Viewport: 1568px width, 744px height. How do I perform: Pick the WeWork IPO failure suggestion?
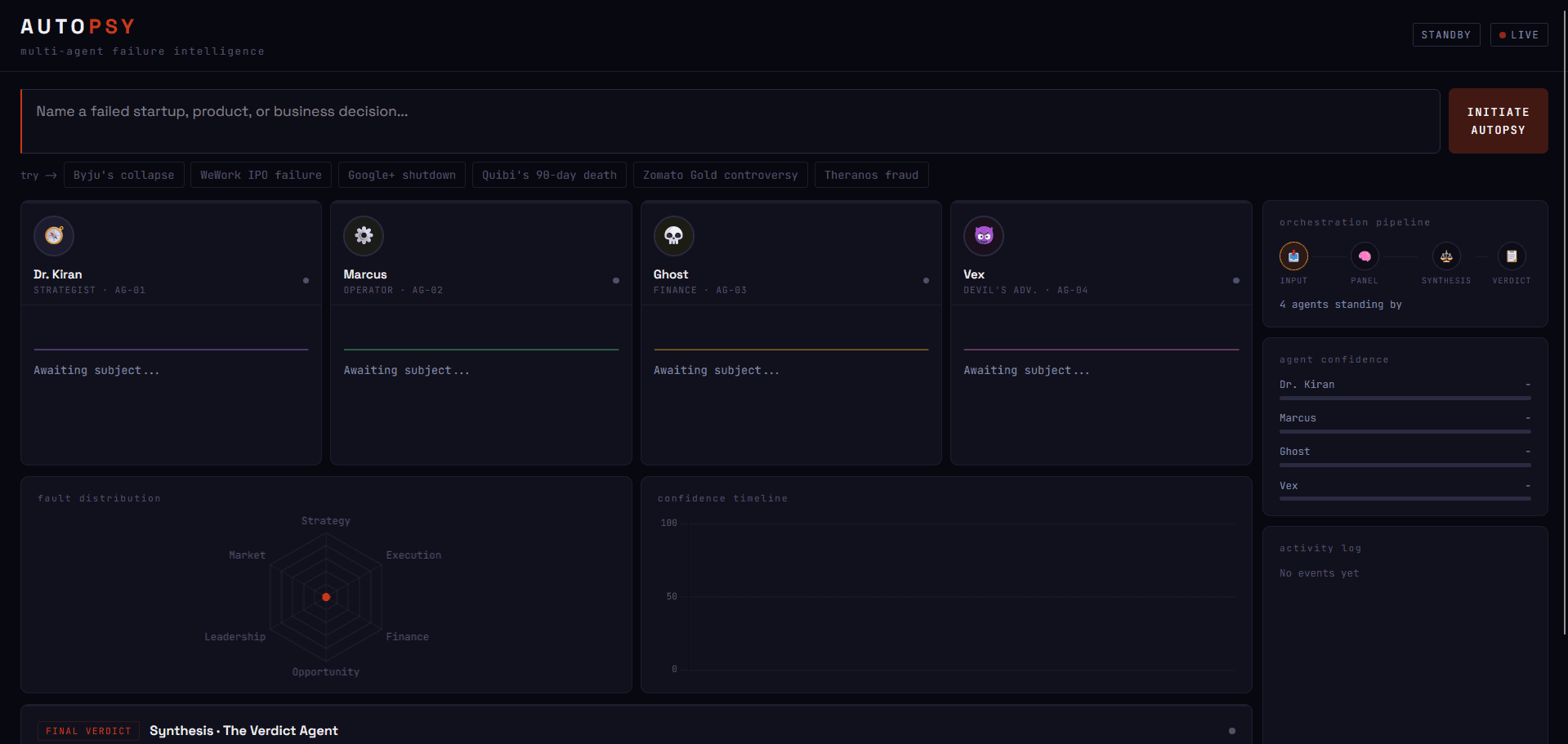coord(261,175)
